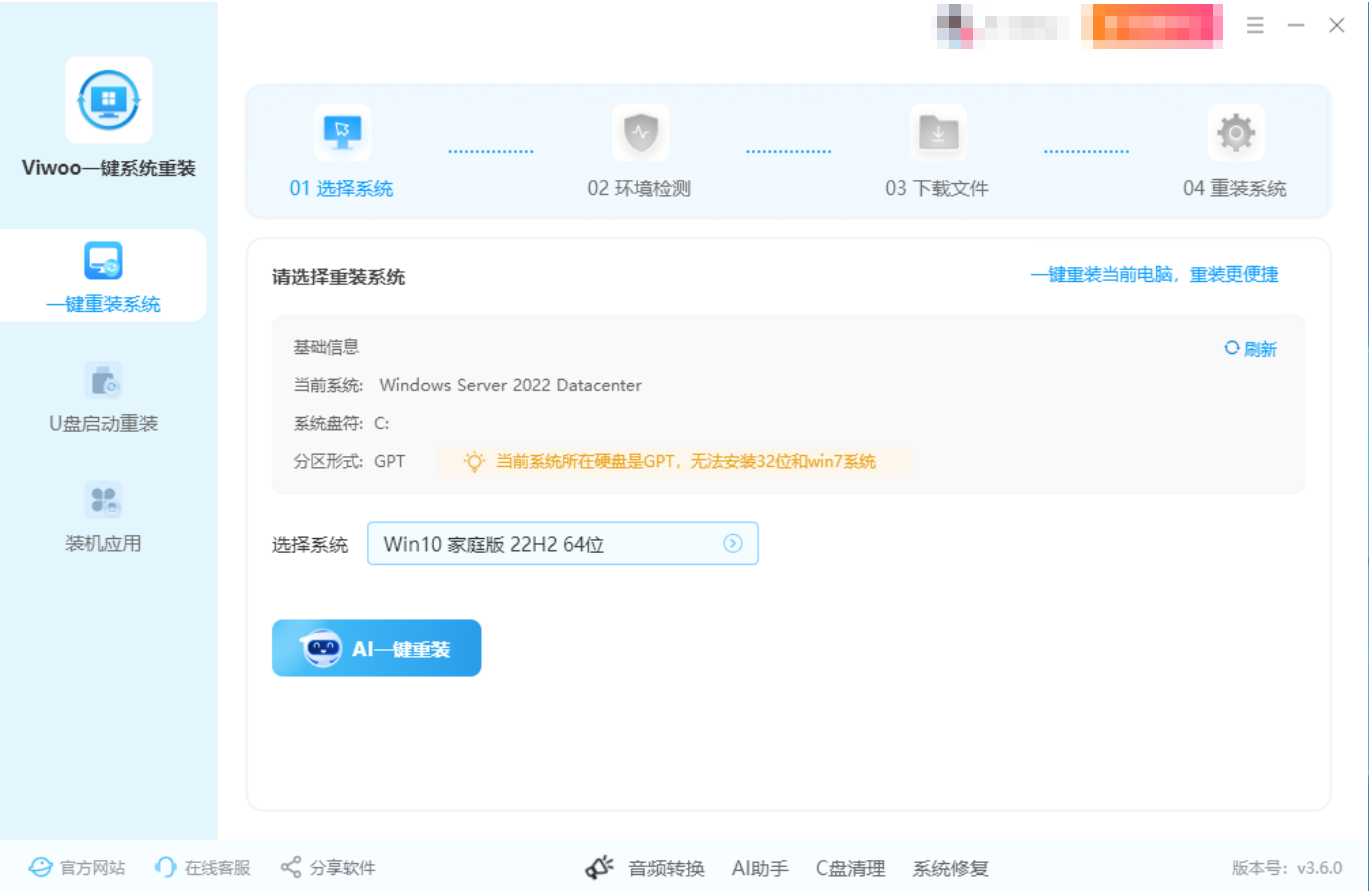Click the 基础信息 label

pos(326,347)
